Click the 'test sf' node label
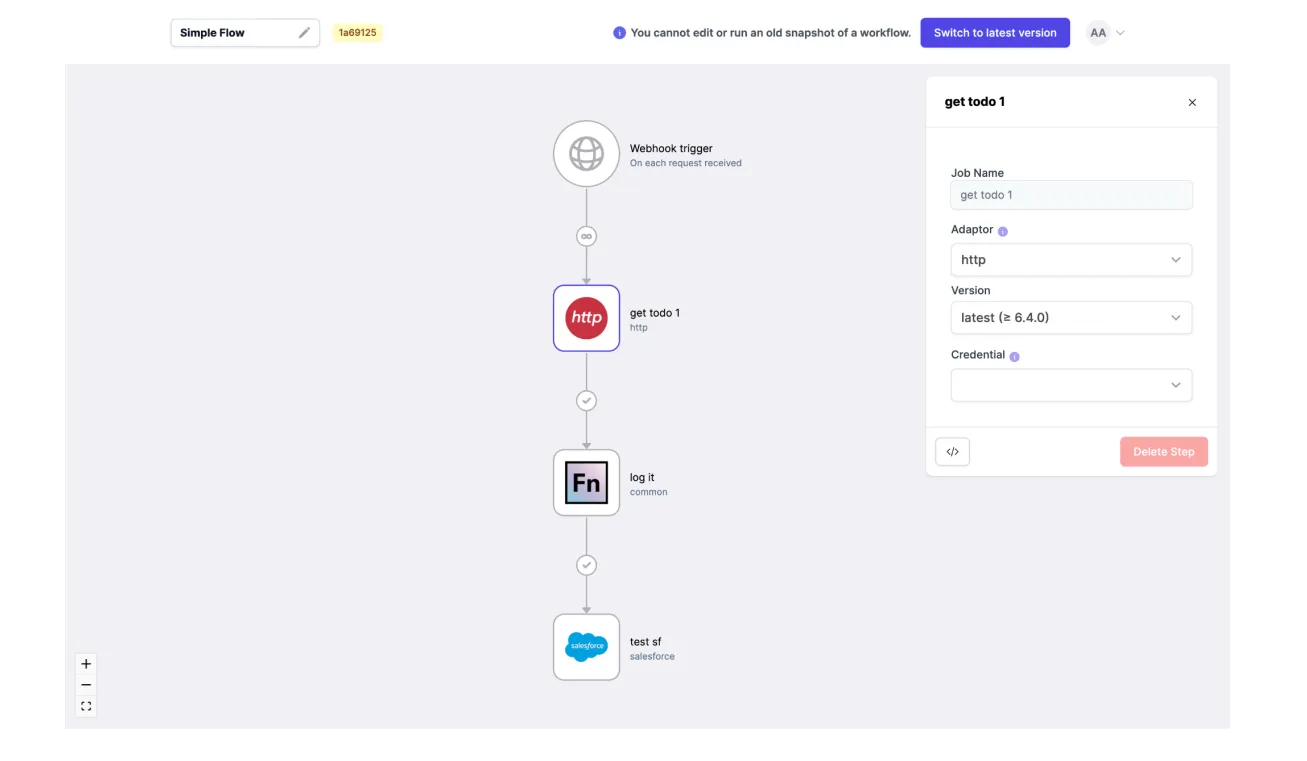Viewport: 1307px width, 761px height. tap(645, 642)
